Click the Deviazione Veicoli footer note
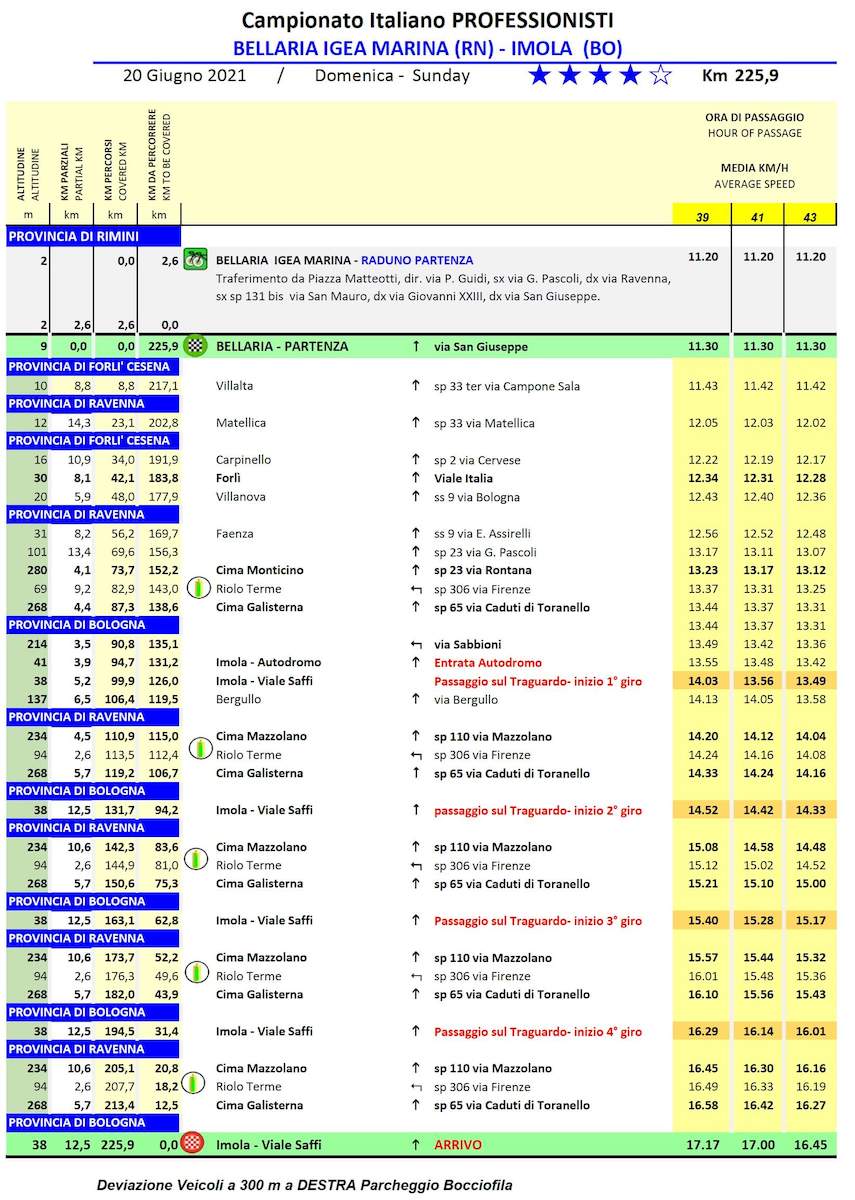Image resolution: width=855 pixels, height=1200 pixels. pyautogui.click(x=304, y=1185)
